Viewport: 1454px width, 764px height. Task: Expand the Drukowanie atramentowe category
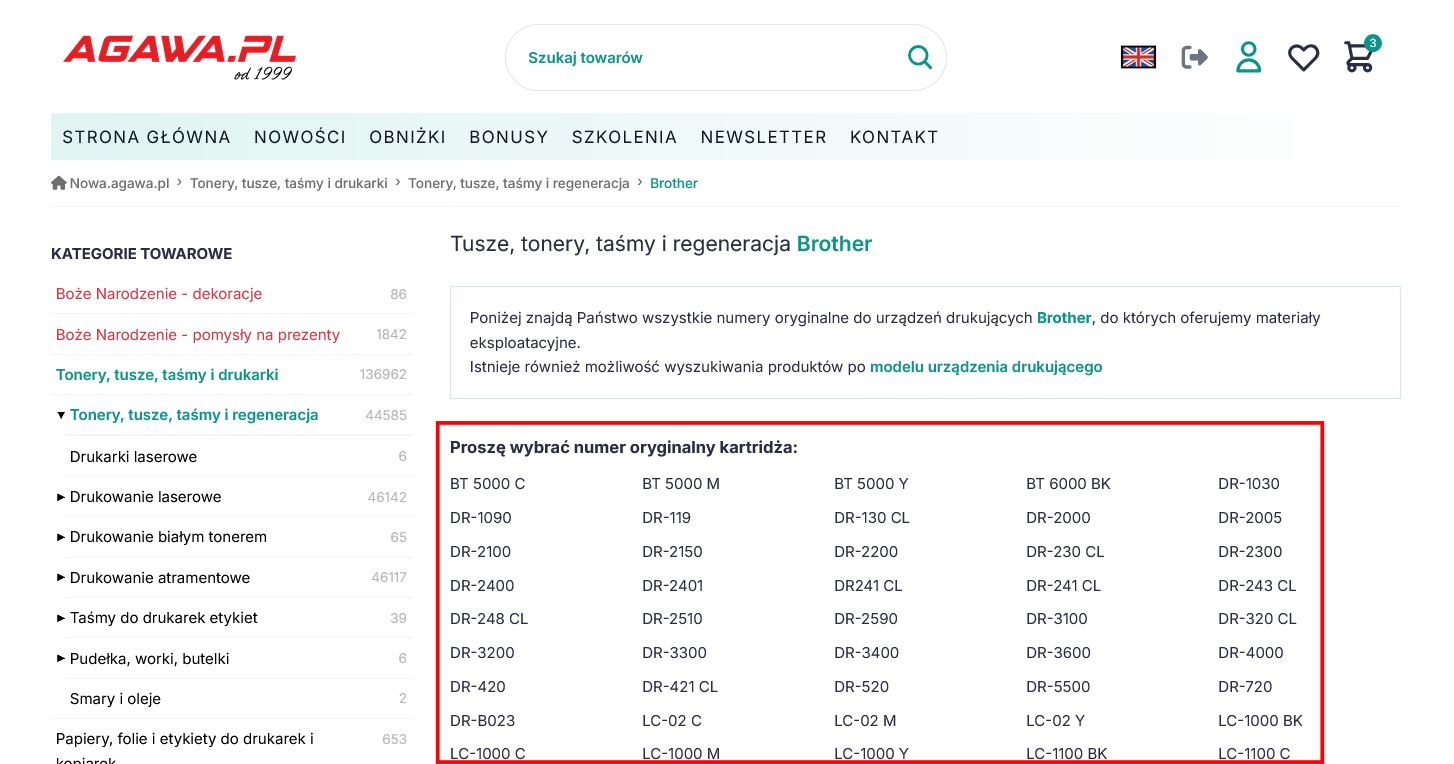61,578
